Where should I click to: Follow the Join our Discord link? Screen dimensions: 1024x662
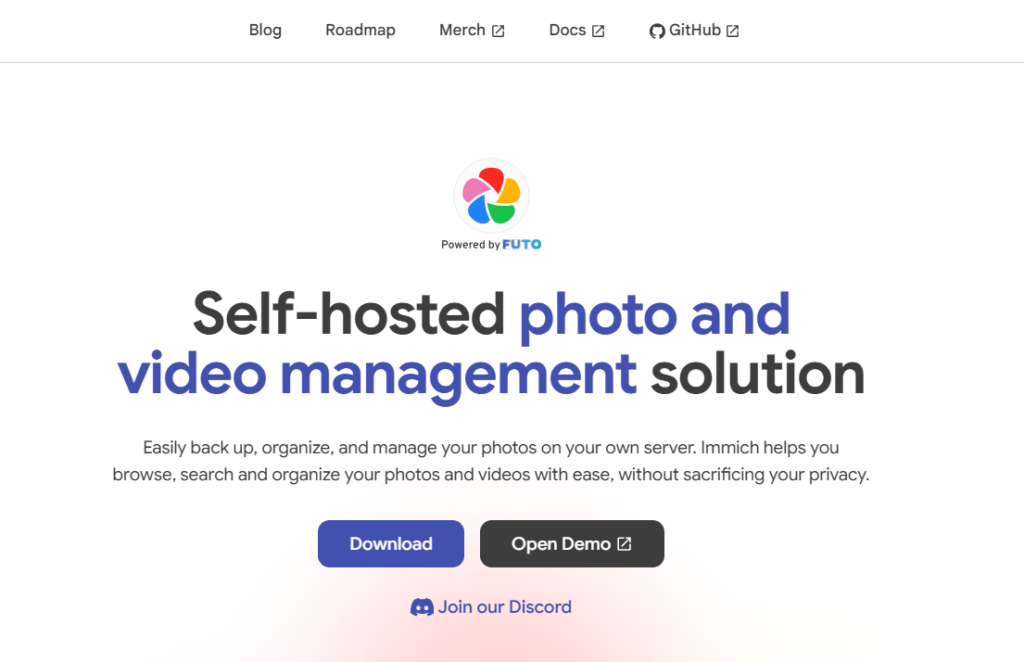pos(491,607)
